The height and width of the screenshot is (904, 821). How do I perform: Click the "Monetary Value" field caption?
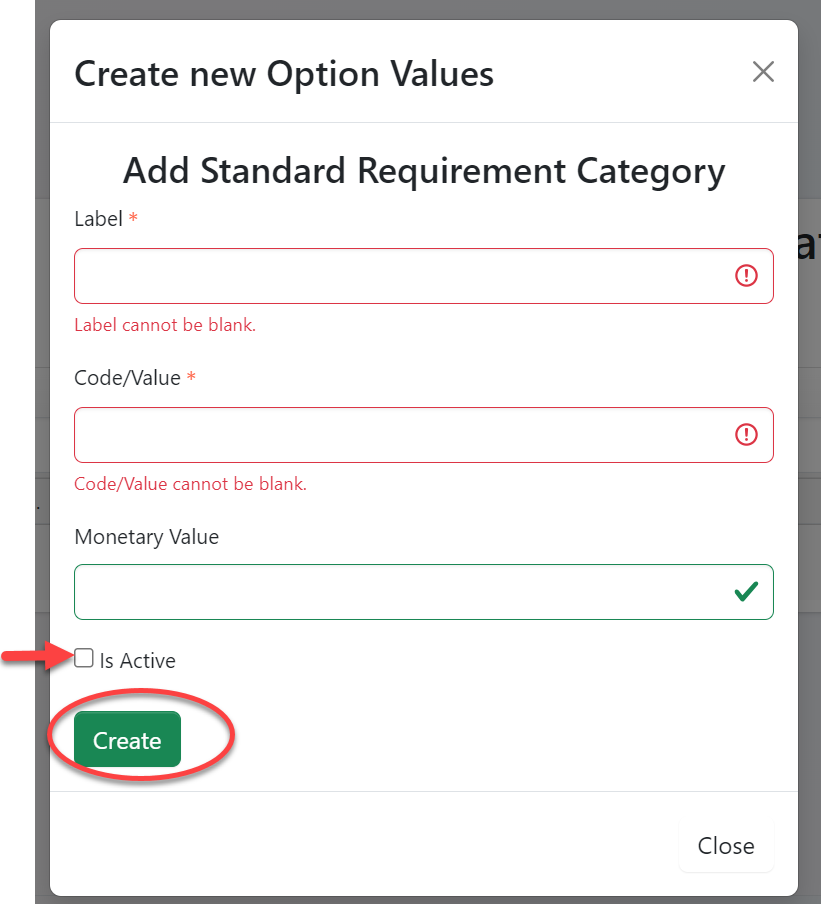point(146,537)
